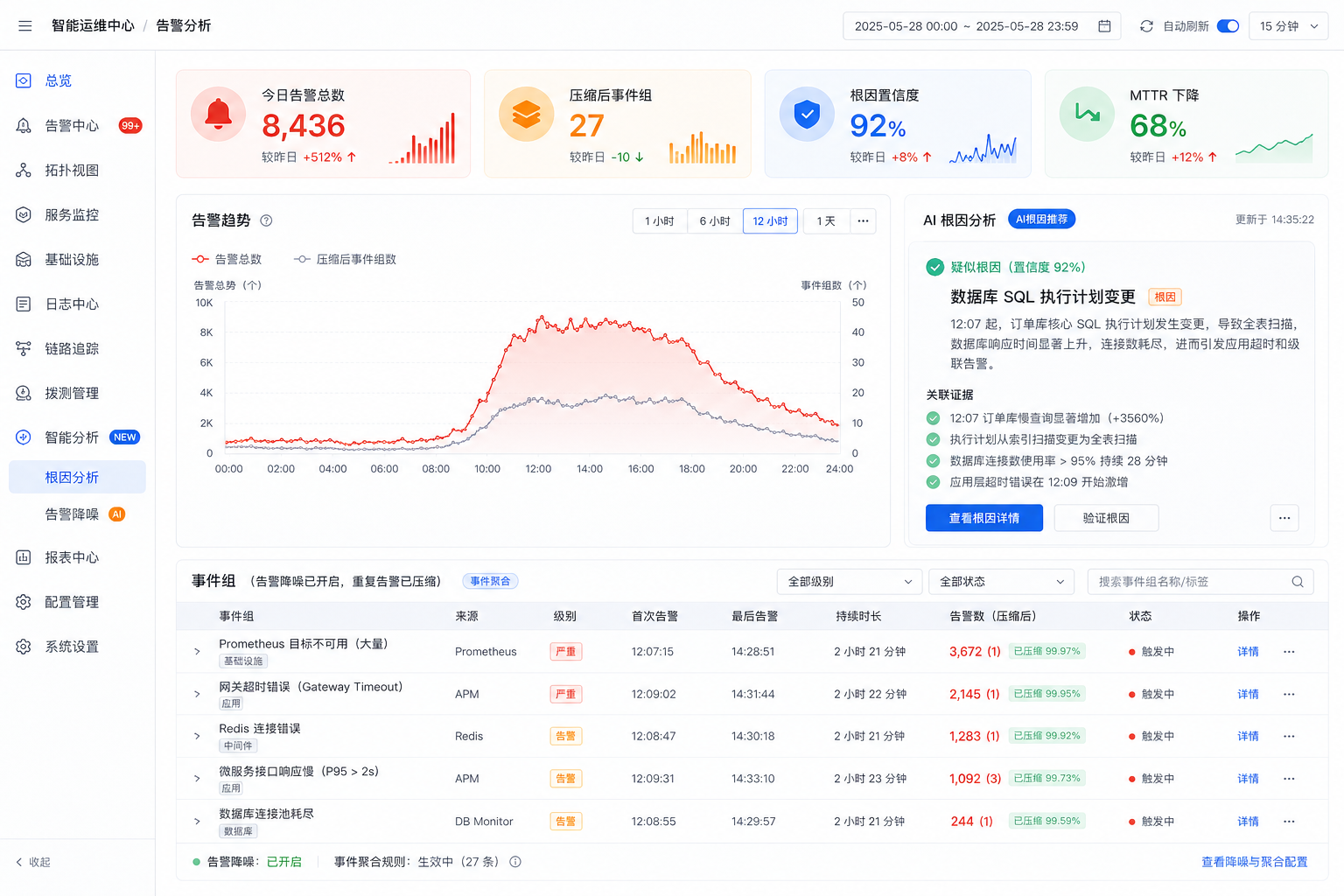Click the calendar icon in date range
Viewport: 1344px width, 896px height.
[1104, 26]
